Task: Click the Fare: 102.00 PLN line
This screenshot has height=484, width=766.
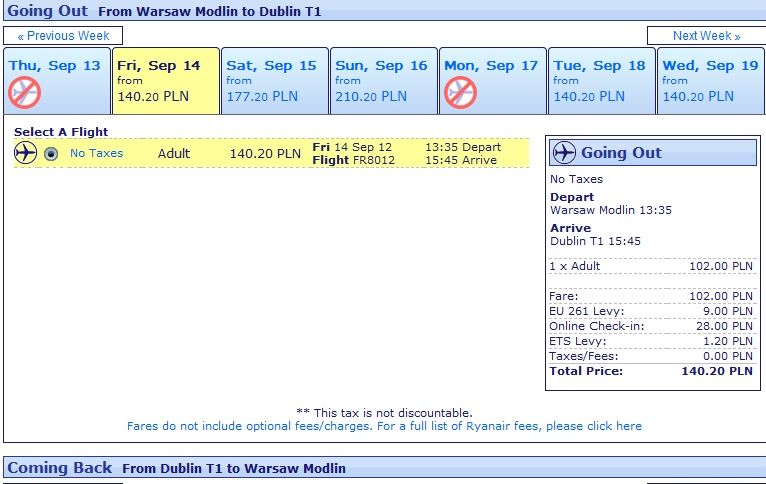Action: coord(651,296)
